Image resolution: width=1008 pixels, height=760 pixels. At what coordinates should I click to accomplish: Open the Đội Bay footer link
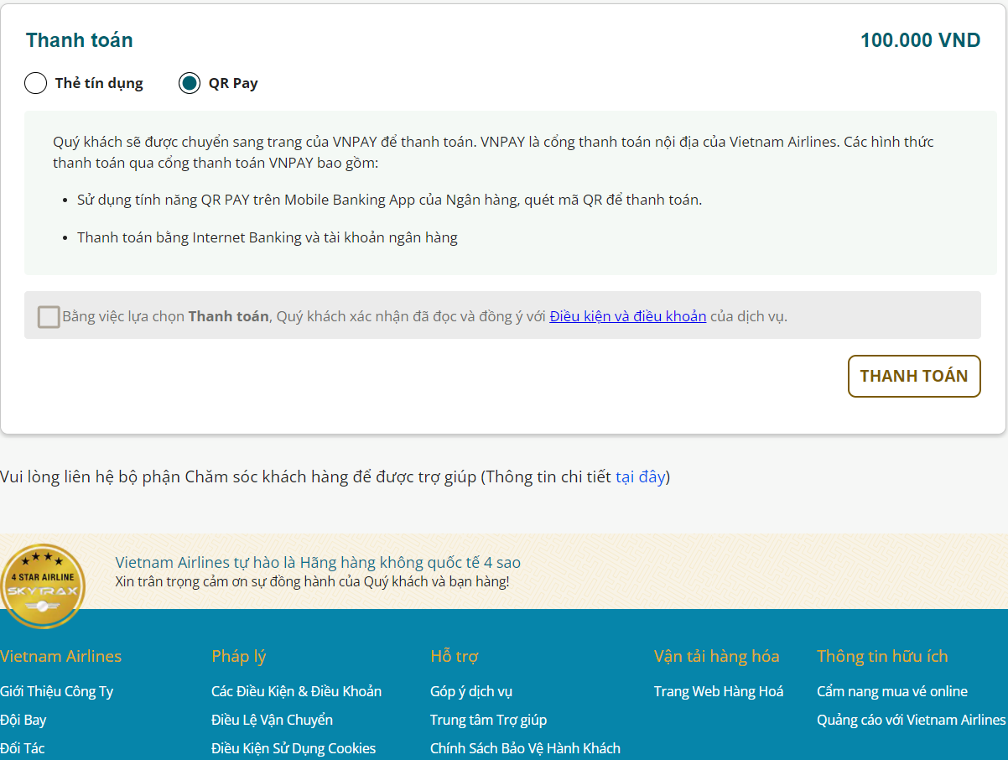[23, 720]
